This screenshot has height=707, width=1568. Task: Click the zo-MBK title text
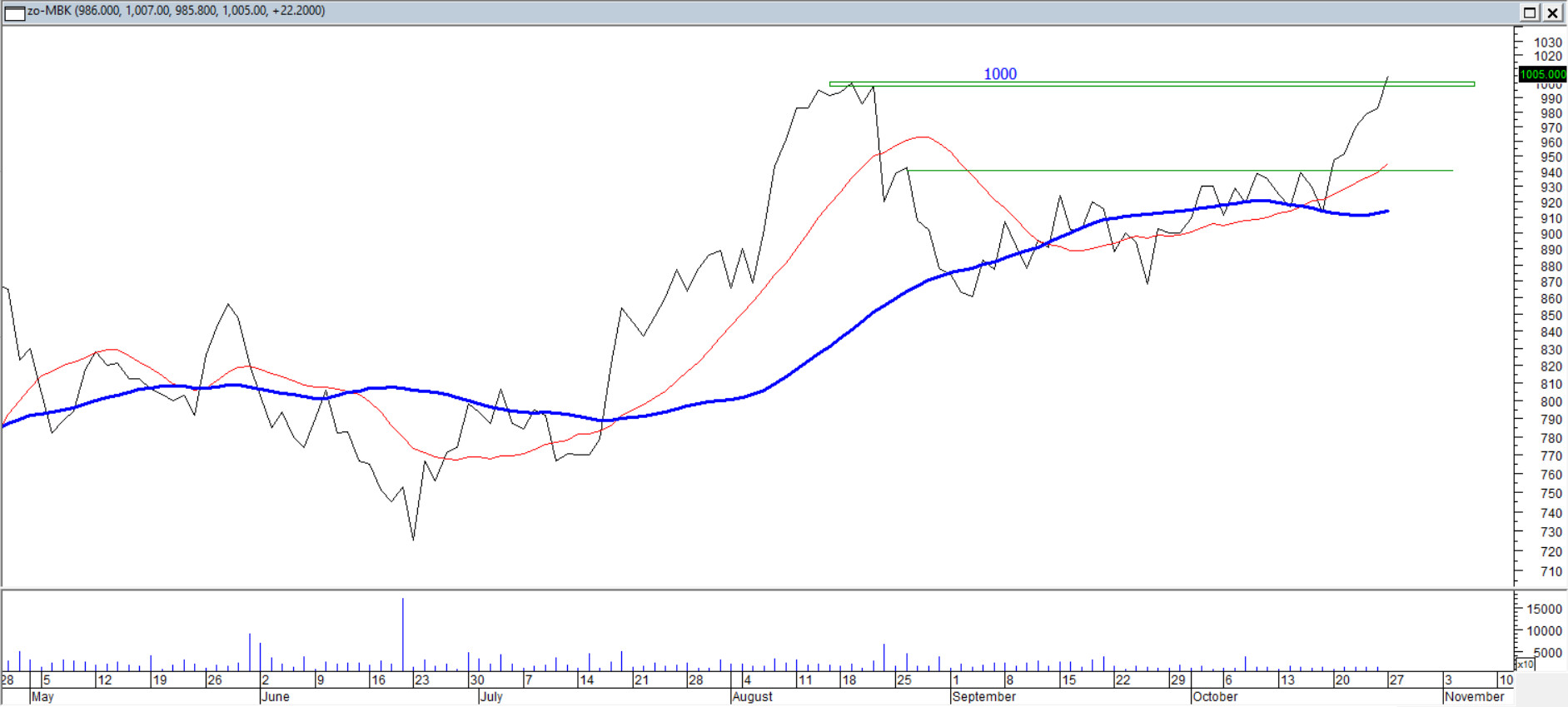click(176, 11)
